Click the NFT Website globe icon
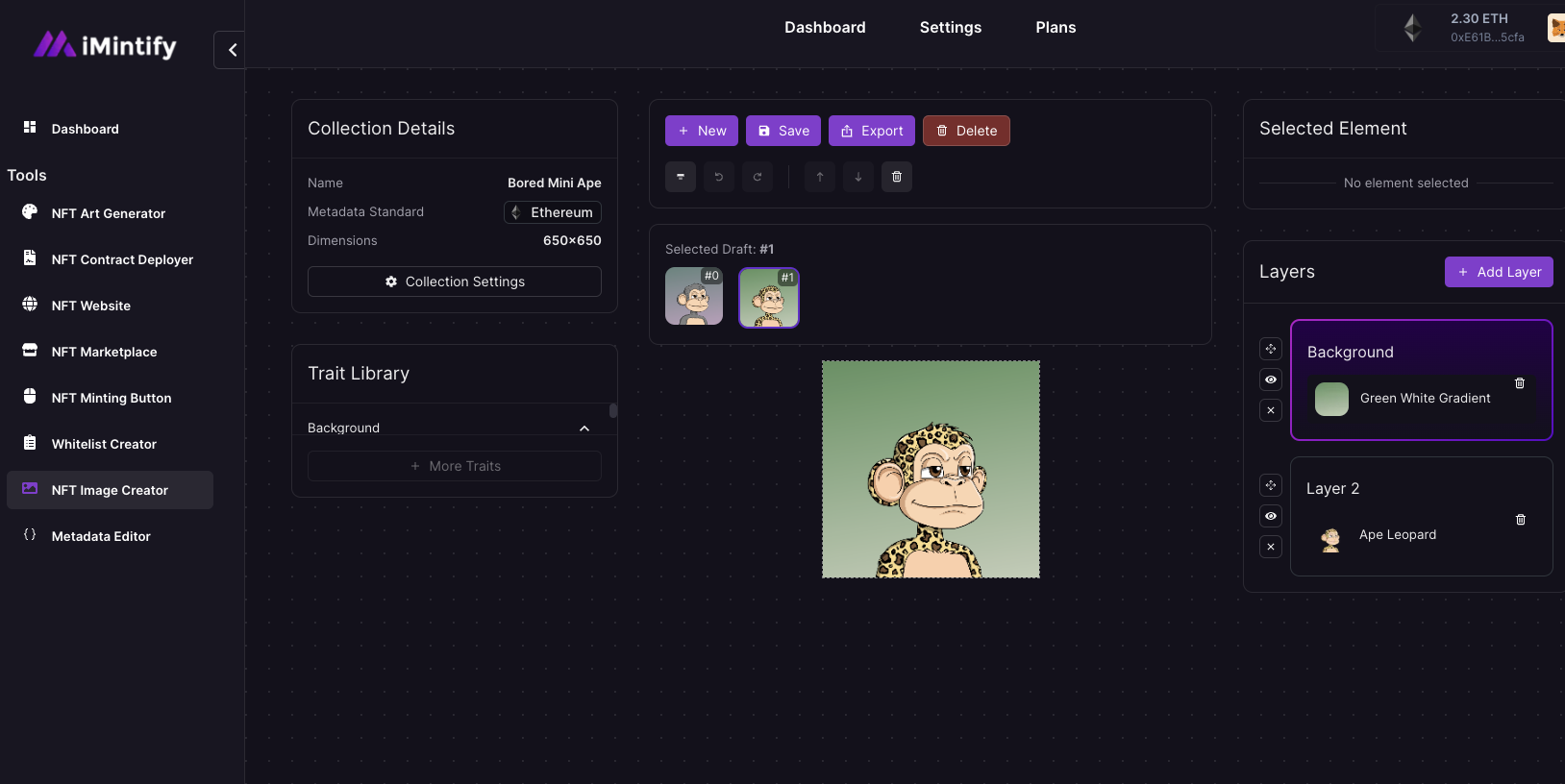This screenshot has width=1565, height=784. 30,305
